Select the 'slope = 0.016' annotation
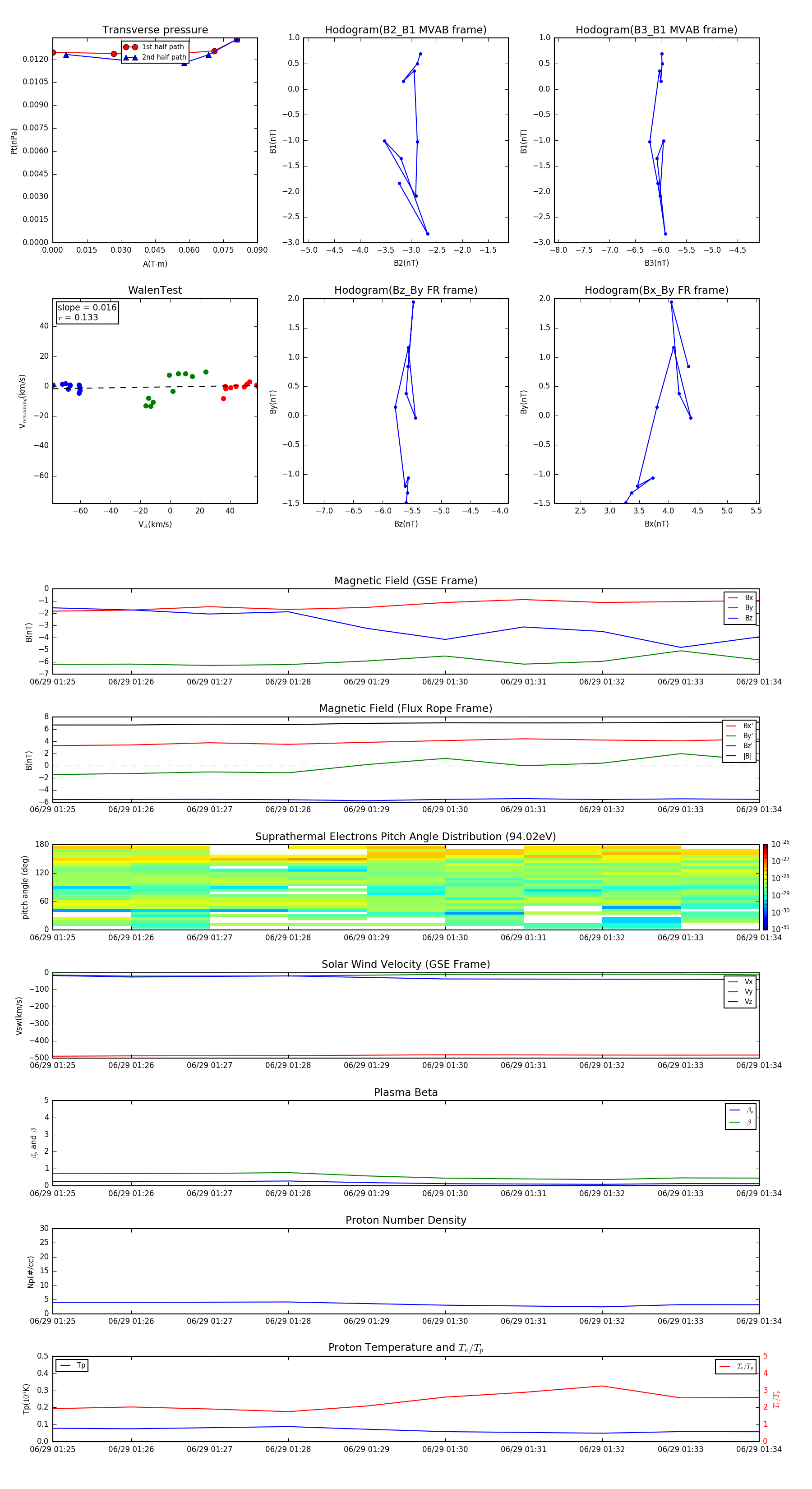Image resolution: width=812 pixels, height=1489 pixels. click(x=87, y=308)
